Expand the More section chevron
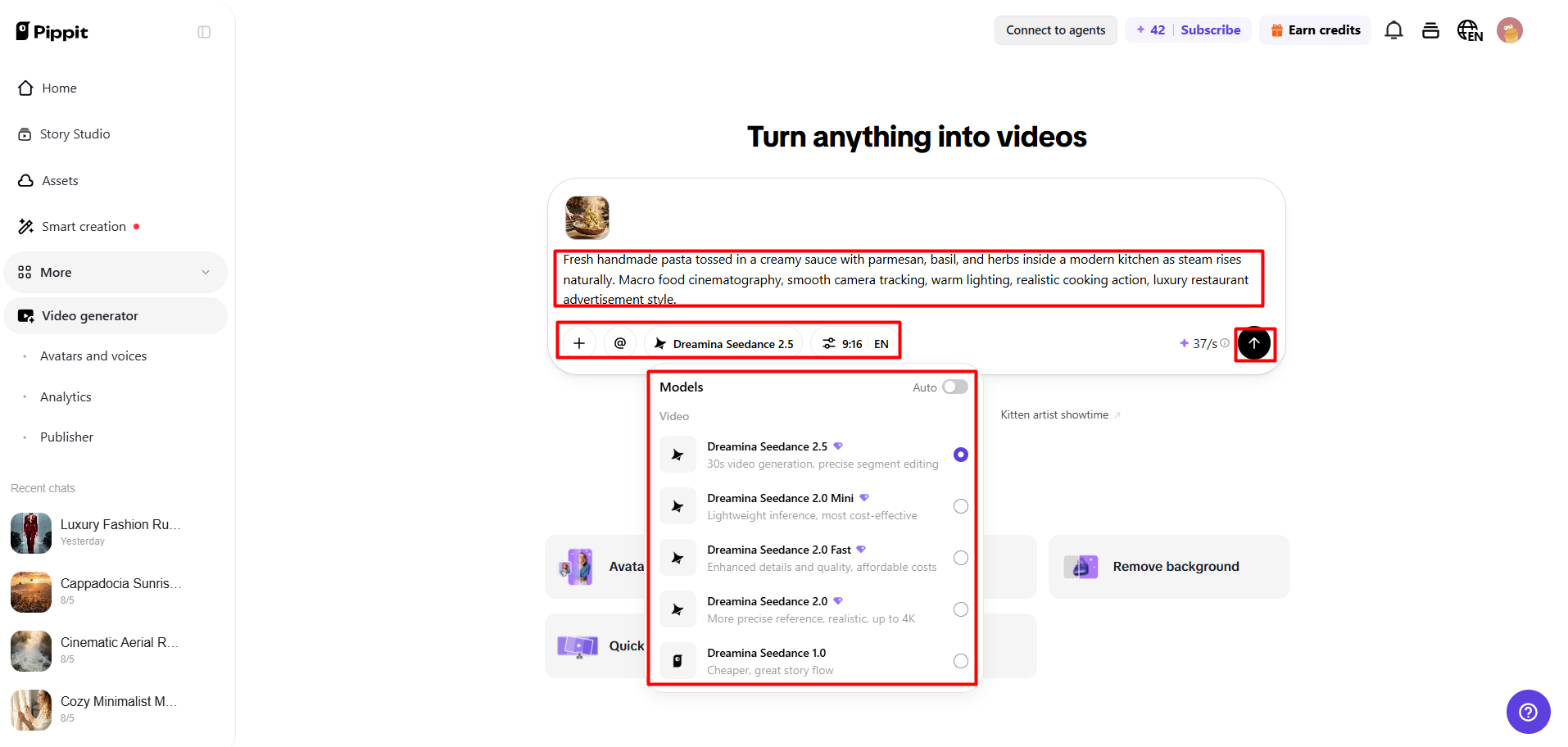 coord(206,272)
